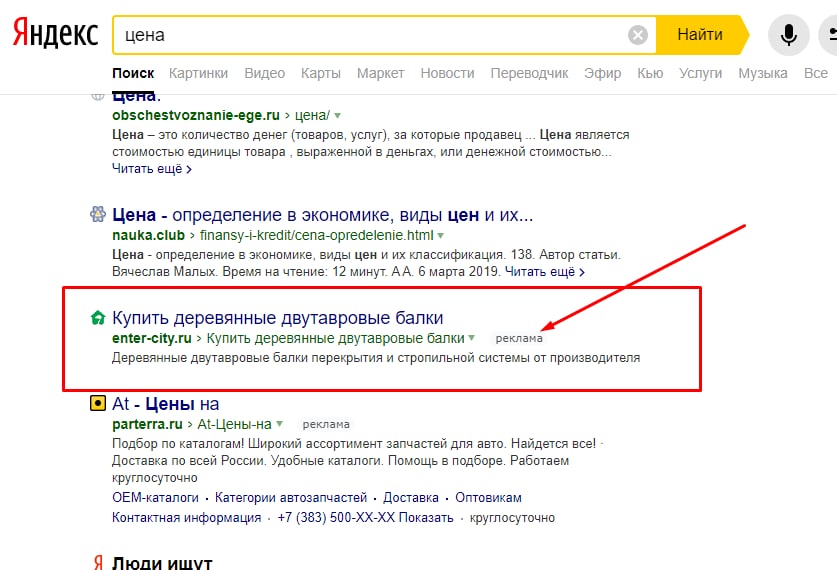Open the Услуги tab
The width and height of the screenshot is (837, 570).
(700, 73)
